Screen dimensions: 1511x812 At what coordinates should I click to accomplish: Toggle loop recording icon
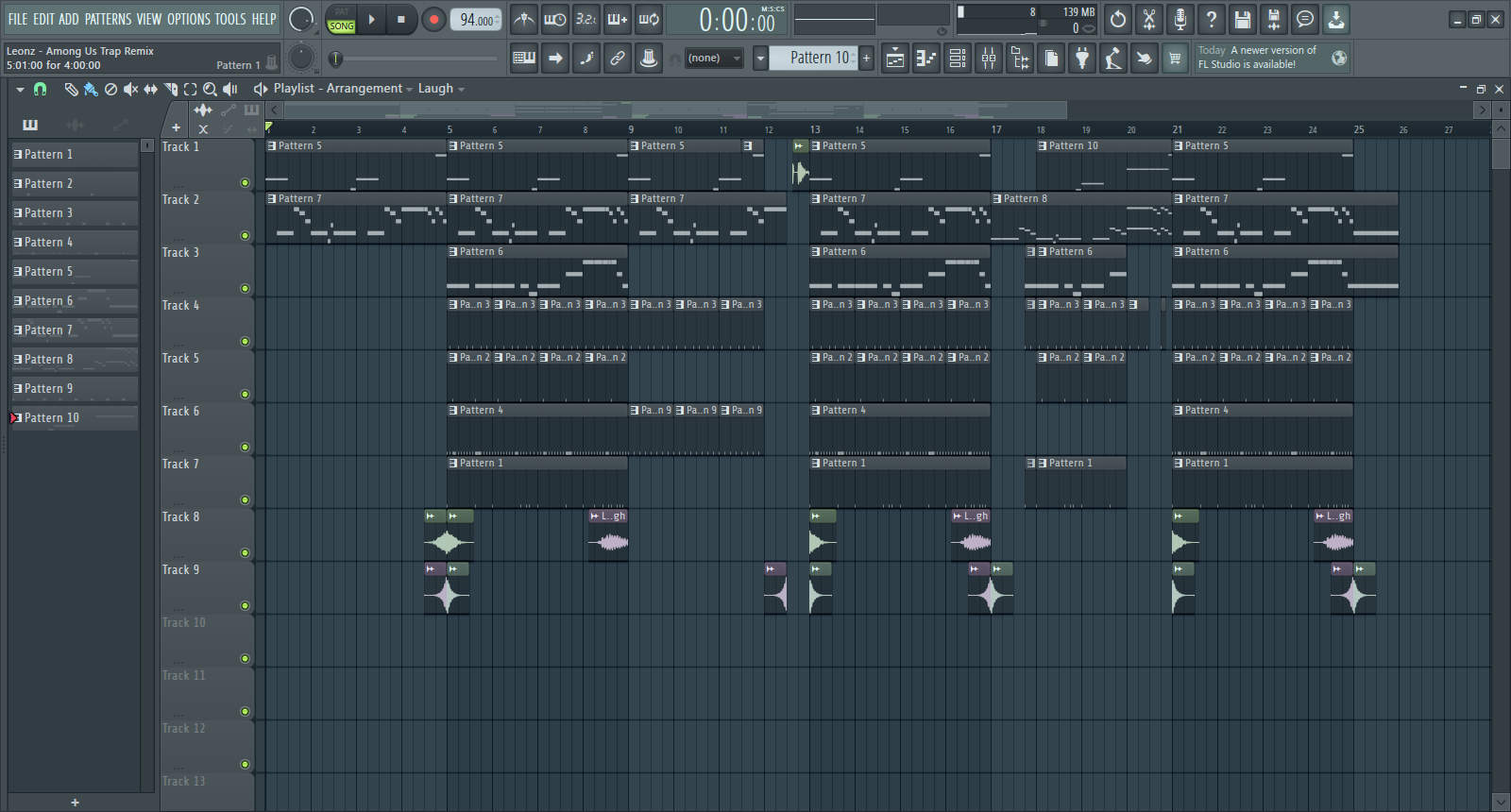point(649,19)
